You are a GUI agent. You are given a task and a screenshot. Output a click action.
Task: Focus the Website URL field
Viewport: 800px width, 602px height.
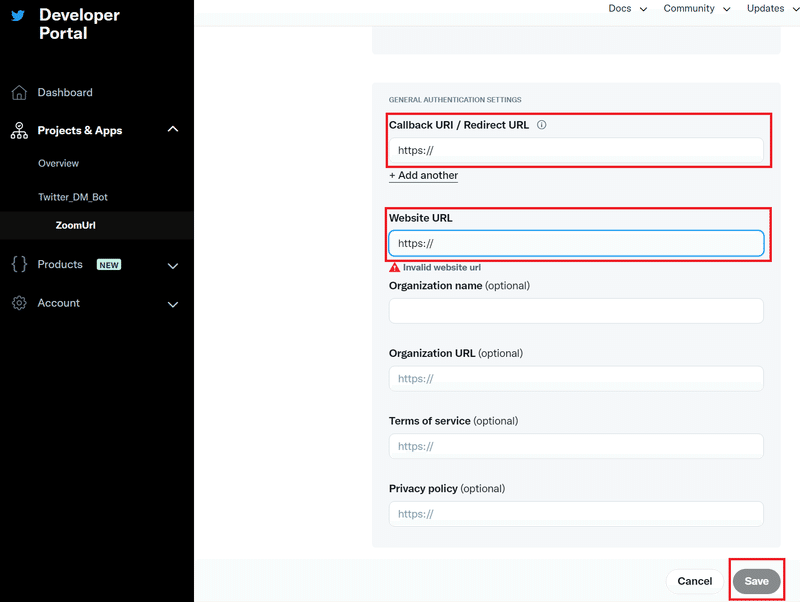pos(576,243)
